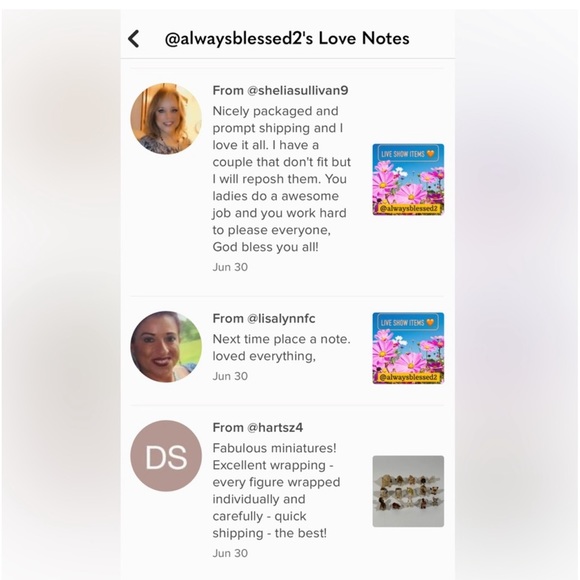Viewport: 580px width, 580px height.
Task: Tap 'loved everything,' line in second note
Action: pos(264,356)
